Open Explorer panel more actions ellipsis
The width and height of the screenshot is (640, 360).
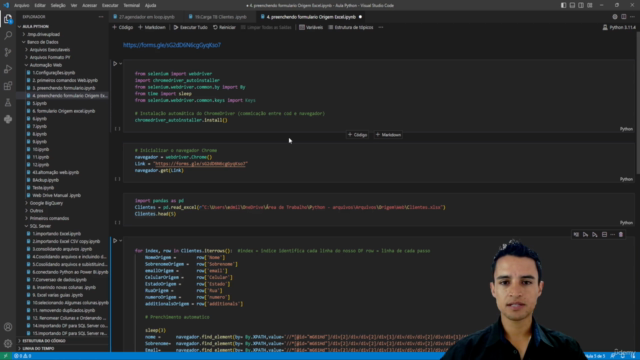pyautogui.click(x=101, y=17)
